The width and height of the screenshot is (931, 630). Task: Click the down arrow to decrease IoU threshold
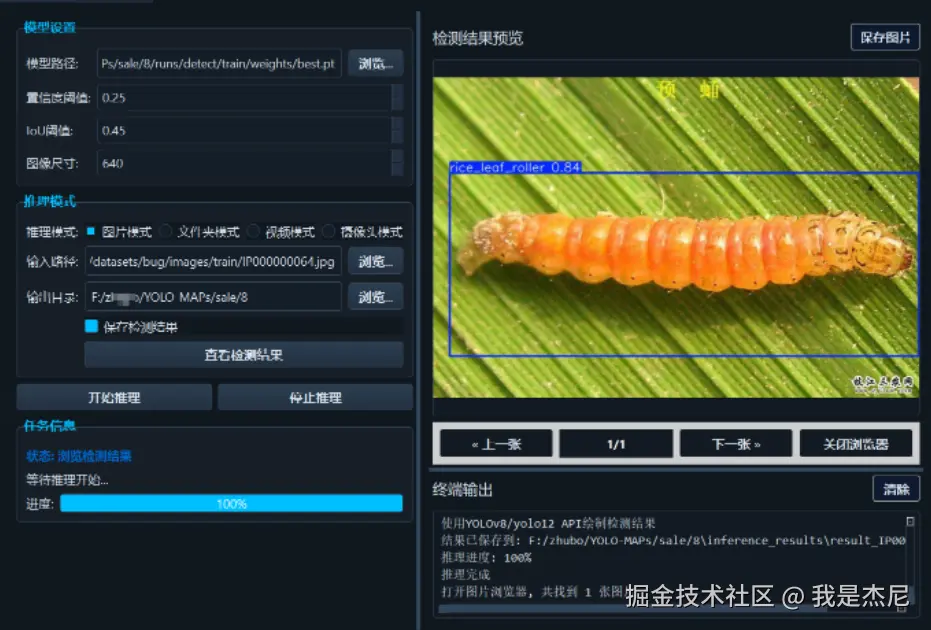pyautogui.click(x=398, y=136)
